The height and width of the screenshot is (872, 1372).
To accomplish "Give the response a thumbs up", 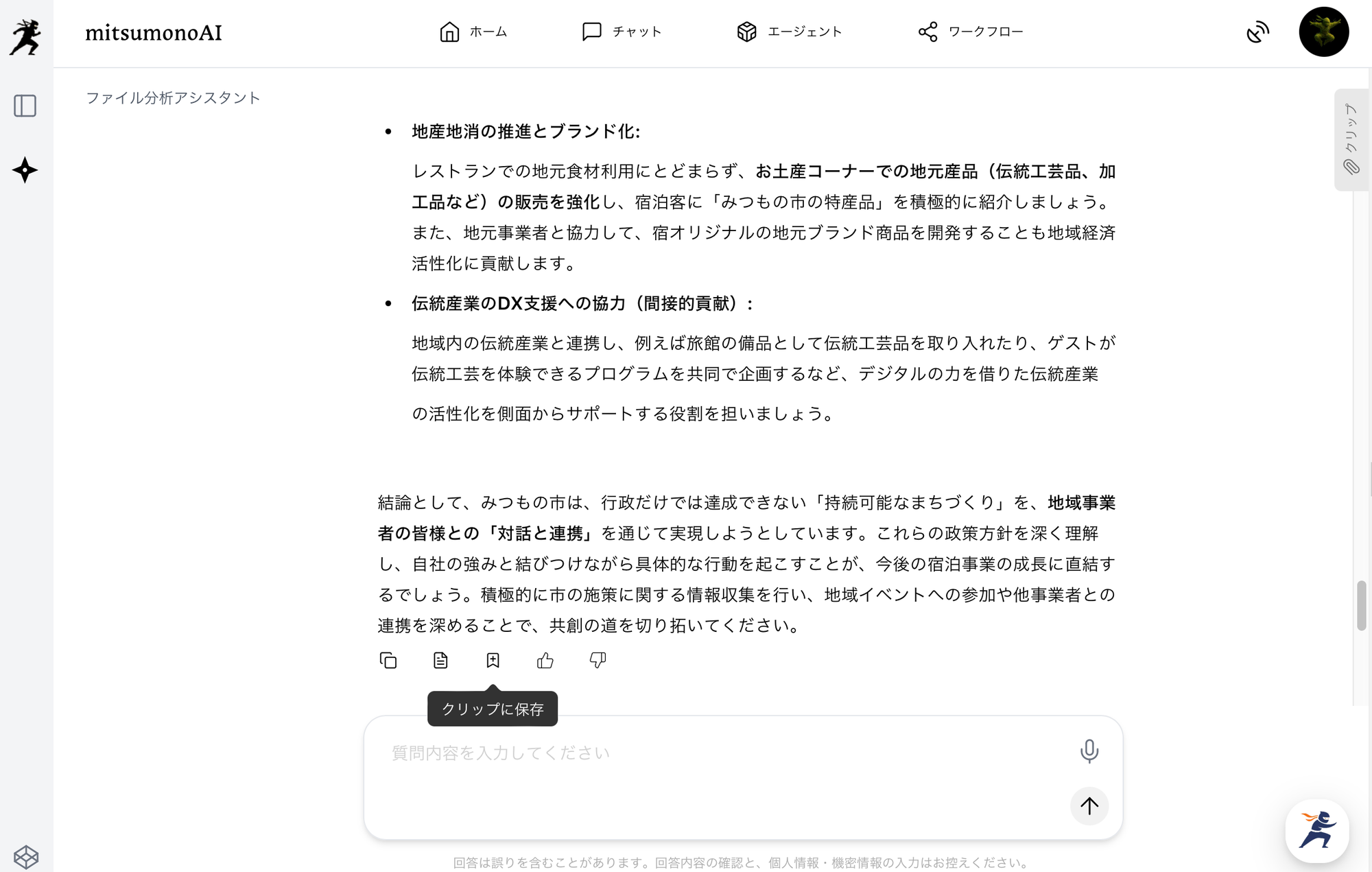I will tap(545, 660).
